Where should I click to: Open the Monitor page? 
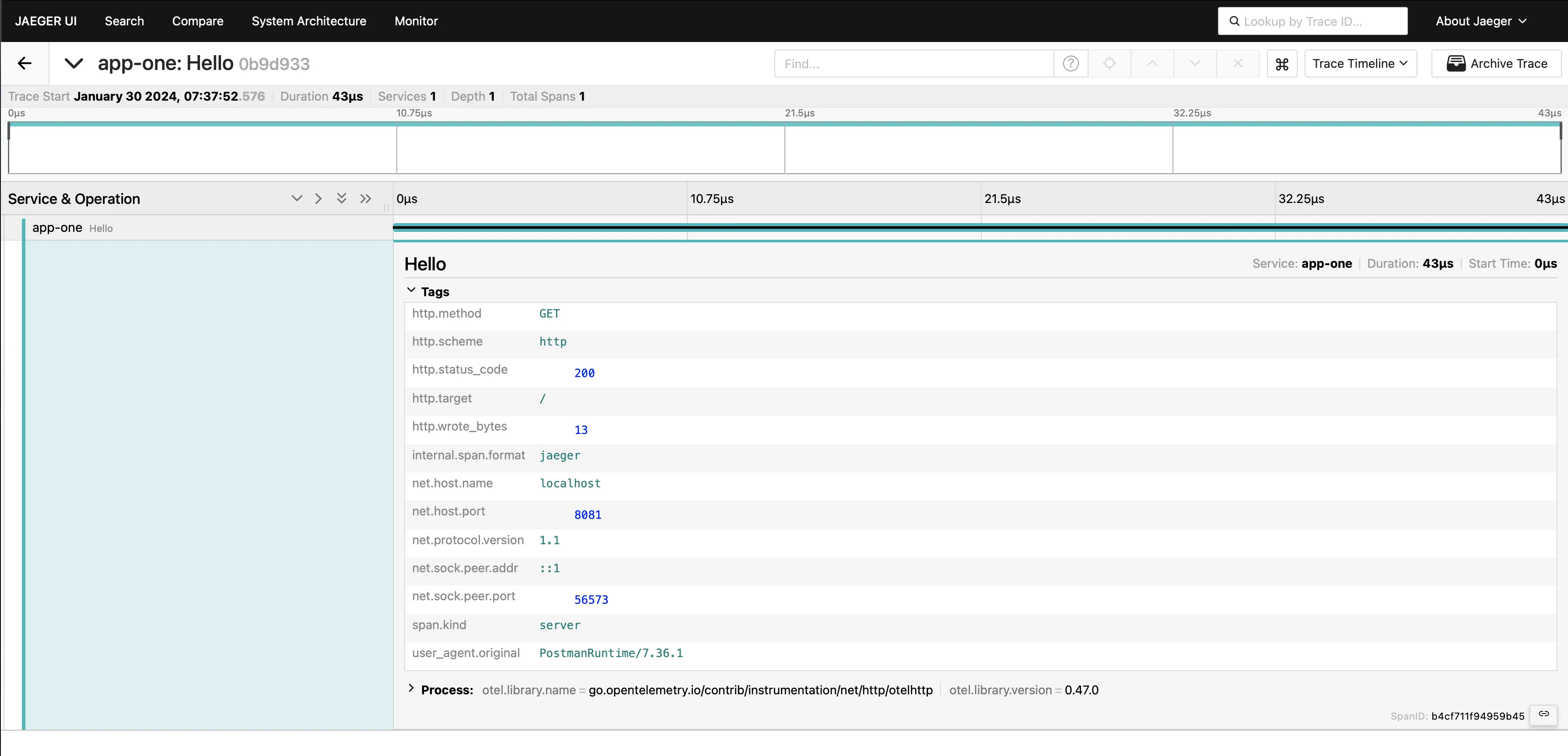pyautogui.click(x=416, y=21)
